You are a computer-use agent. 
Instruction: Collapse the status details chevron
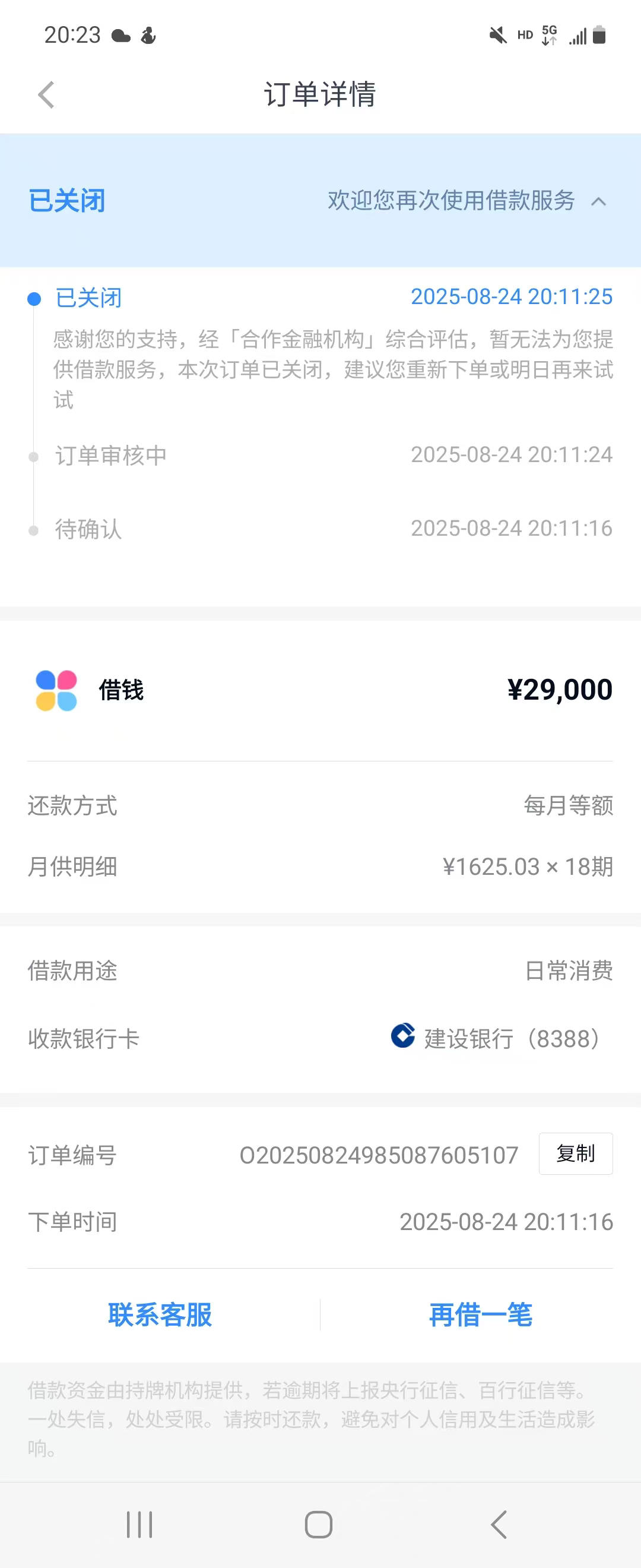coord(598,201)
